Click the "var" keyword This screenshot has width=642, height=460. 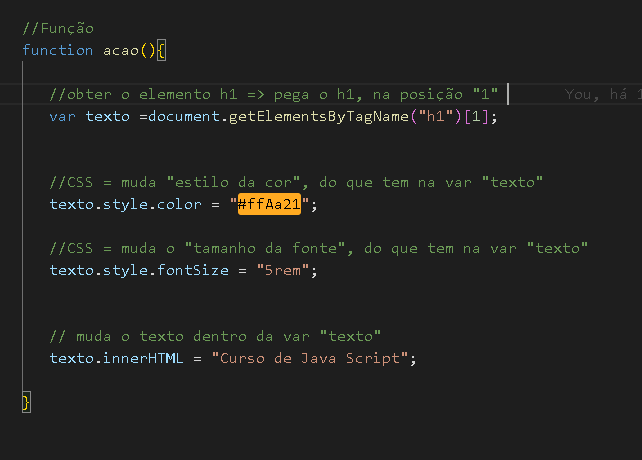(63, 117)
